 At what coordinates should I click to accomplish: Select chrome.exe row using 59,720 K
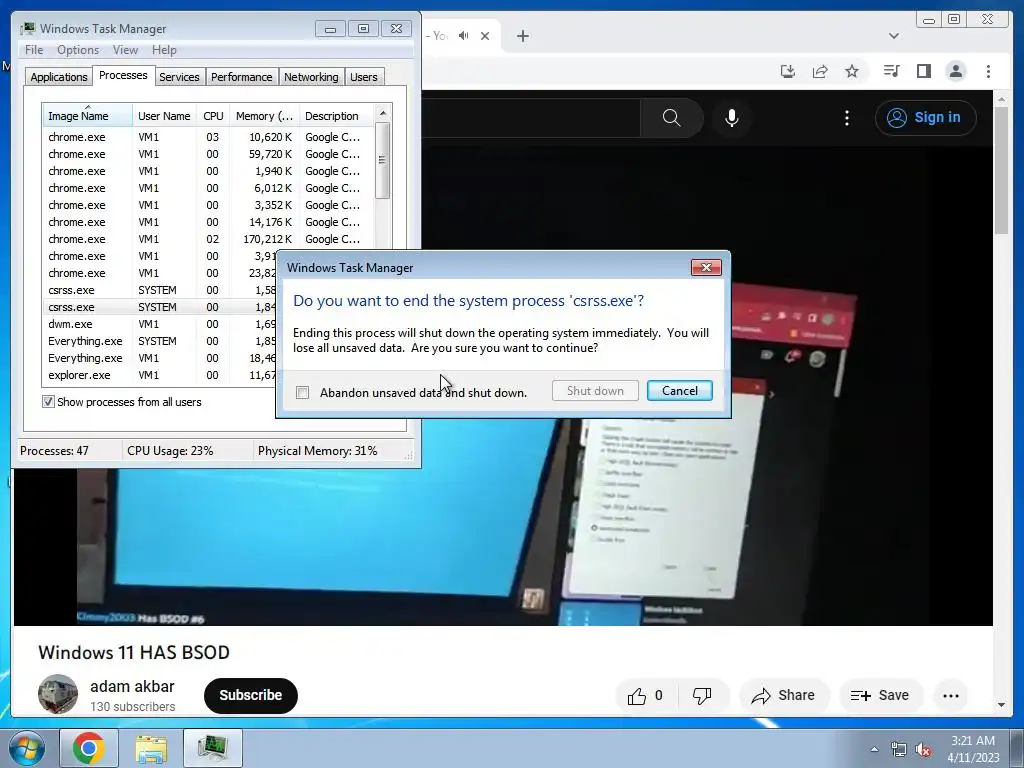pos(209,154)
